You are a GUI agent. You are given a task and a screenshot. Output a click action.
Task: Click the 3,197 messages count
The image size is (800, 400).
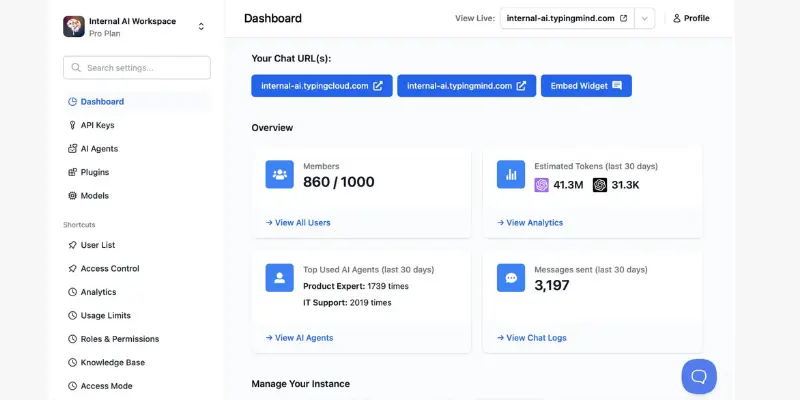coord(552,285)
